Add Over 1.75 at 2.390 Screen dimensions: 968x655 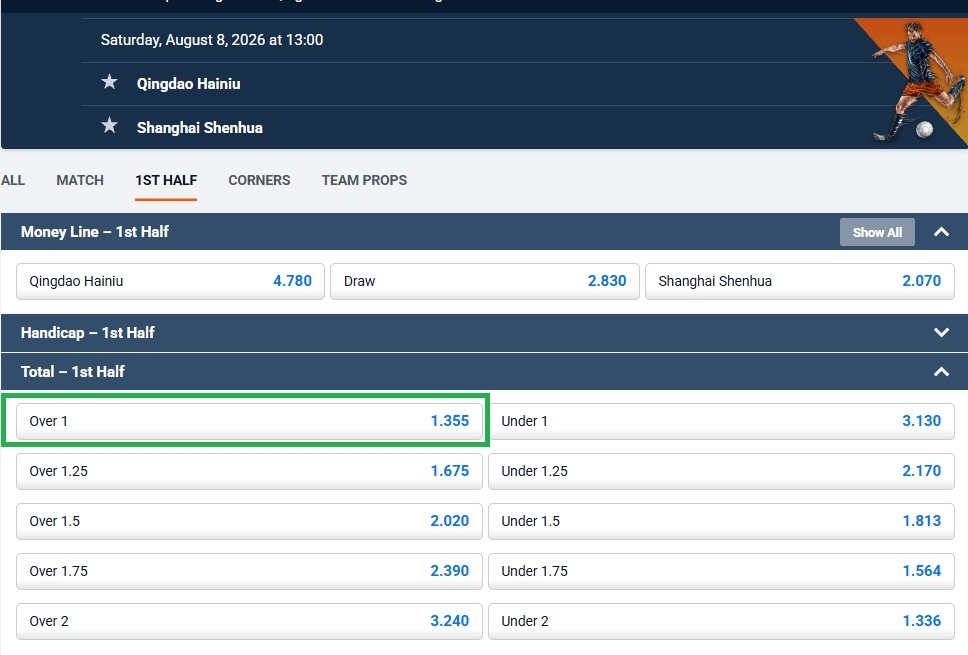click(249, 572)
